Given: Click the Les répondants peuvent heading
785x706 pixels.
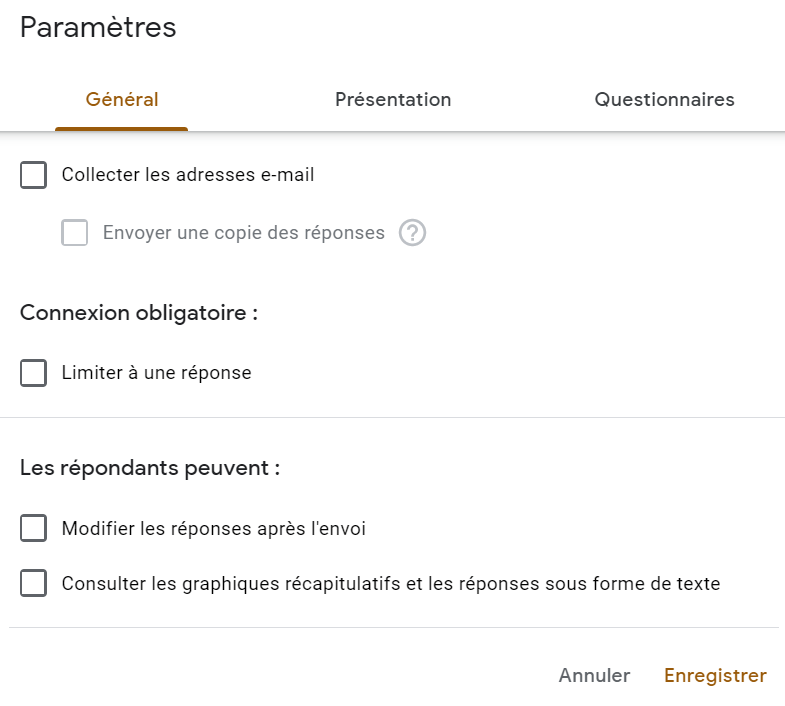Looking at the screenshot, I should pos(150,468).
